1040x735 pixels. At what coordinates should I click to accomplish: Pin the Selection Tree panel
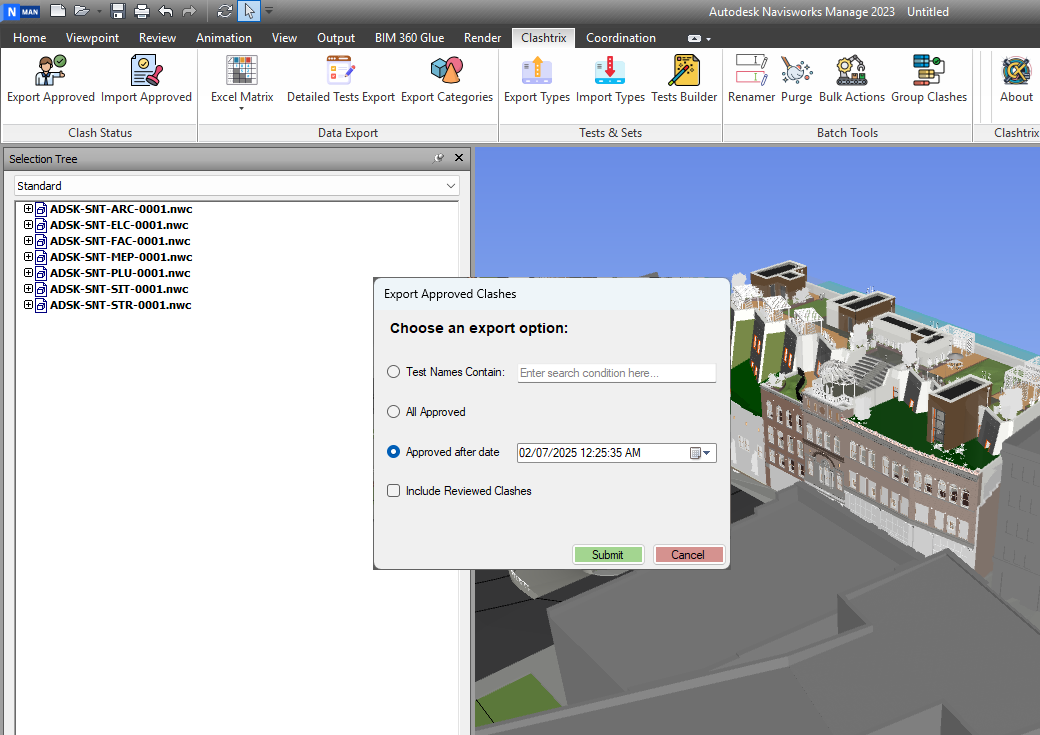[438, 159]
